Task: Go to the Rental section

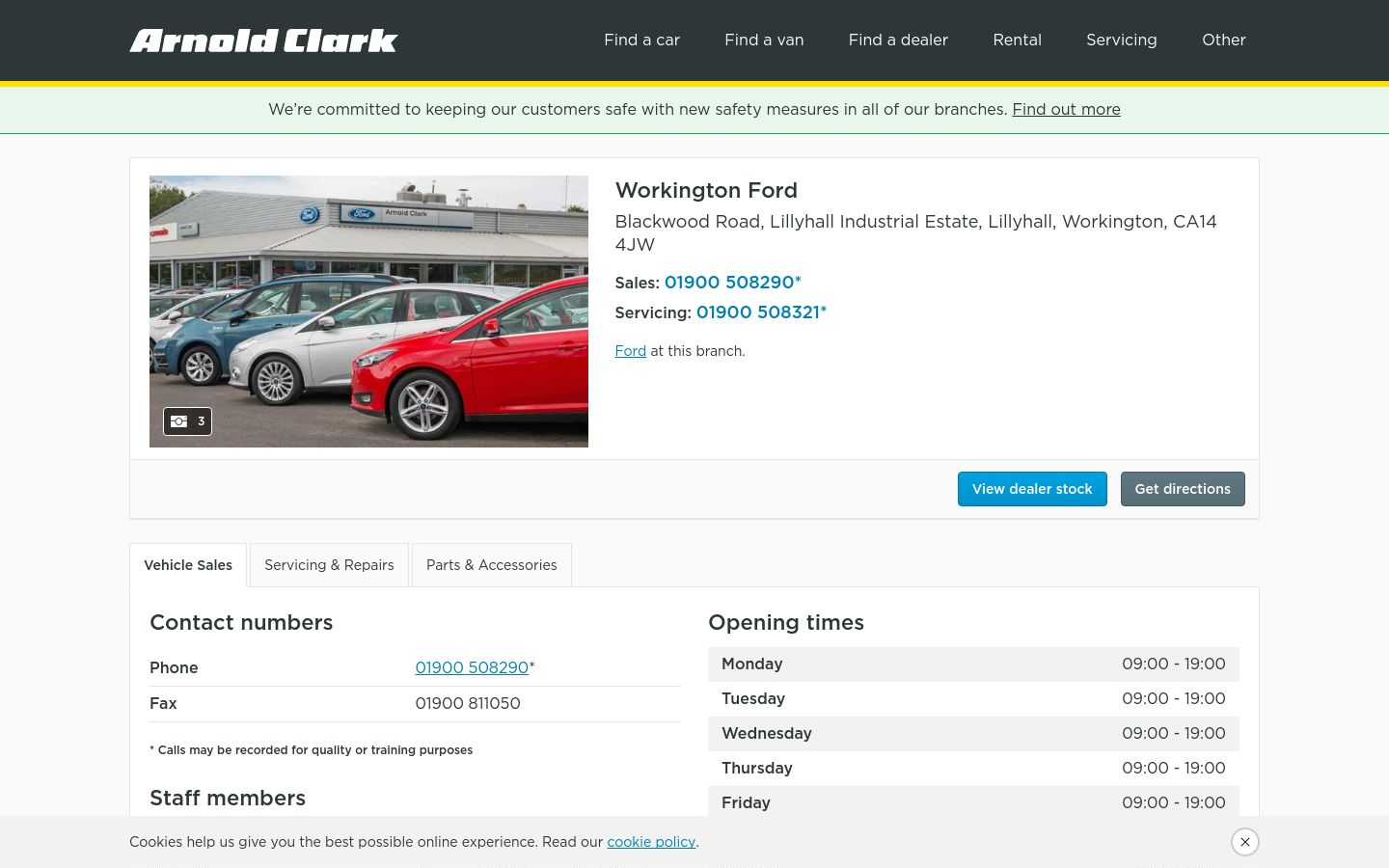Action: (x=1017, y=40)
